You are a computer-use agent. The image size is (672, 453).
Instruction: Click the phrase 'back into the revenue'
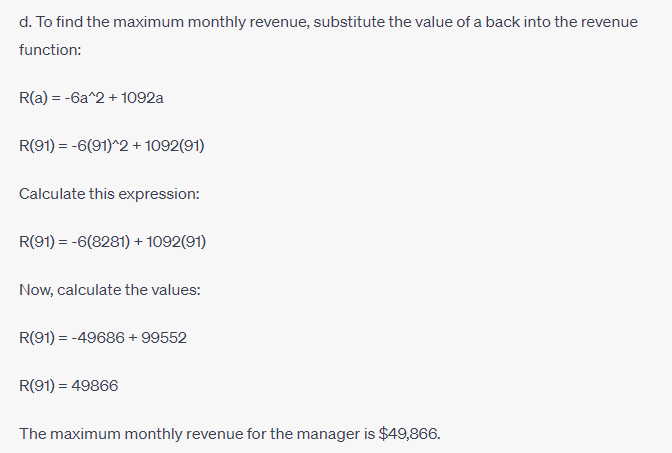coord(561,22)
